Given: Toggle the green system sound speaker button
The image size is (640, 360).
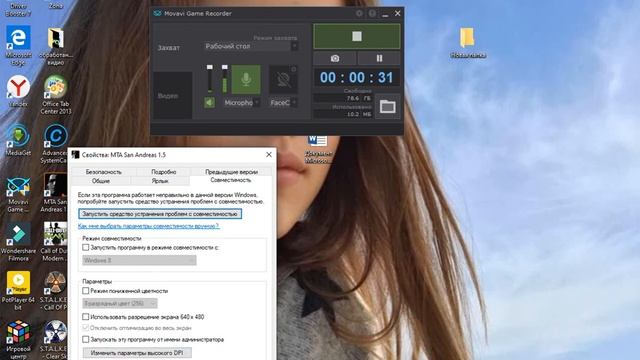Looking at the screenshot, I should (x=209, y=102).
